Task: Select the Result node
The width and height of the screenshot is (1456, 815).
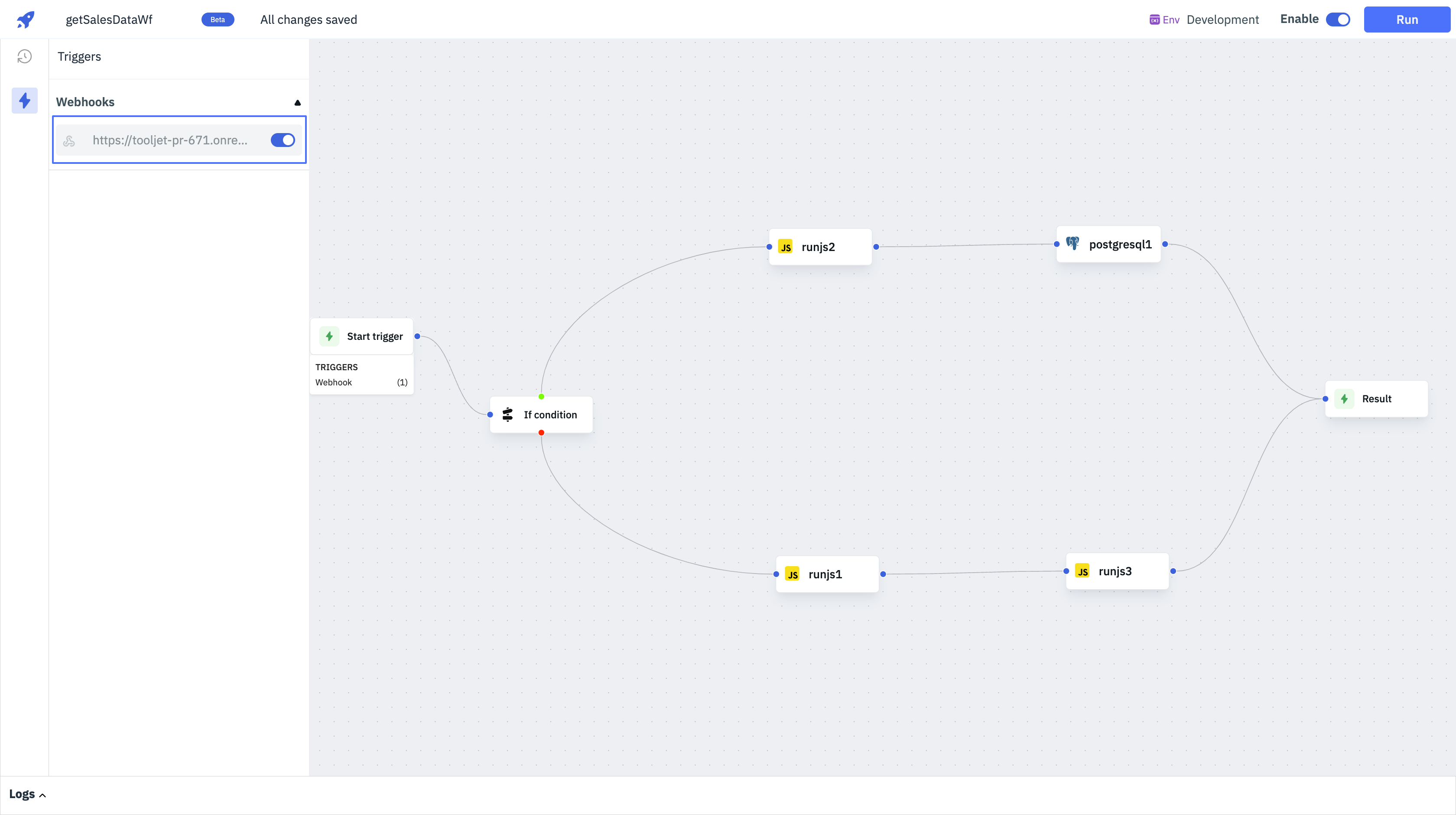Action: pos(1376,399)
